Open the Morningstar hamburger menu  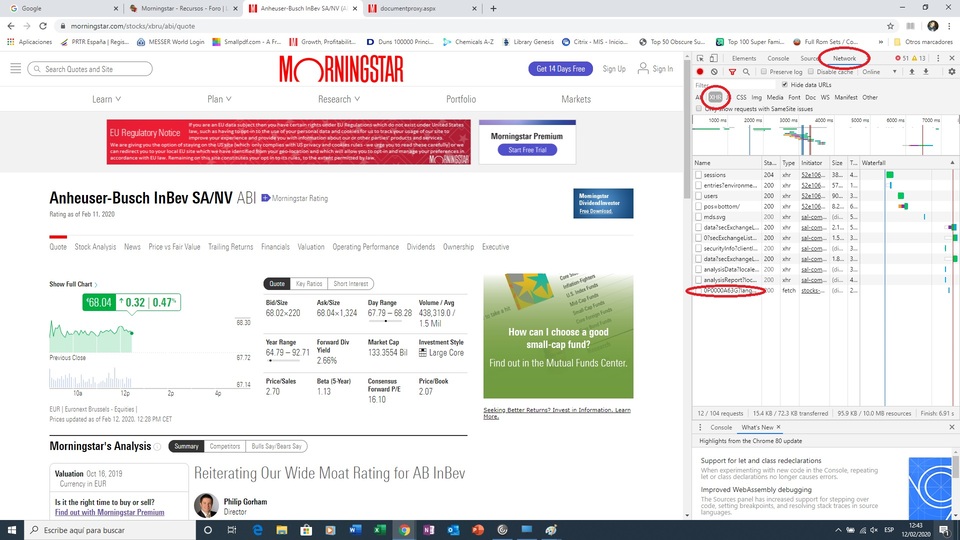click(16, 69)
